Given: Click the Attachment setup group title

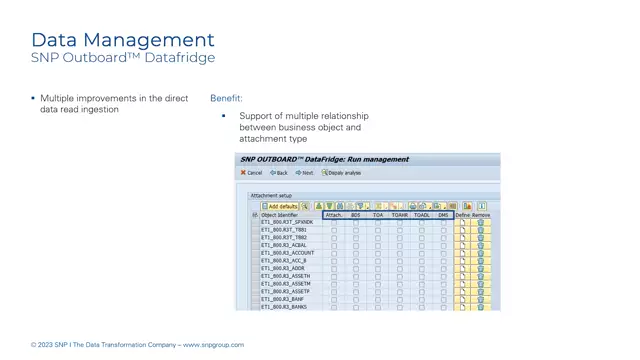Looking at the screenshot, I should tap(271, 196).
